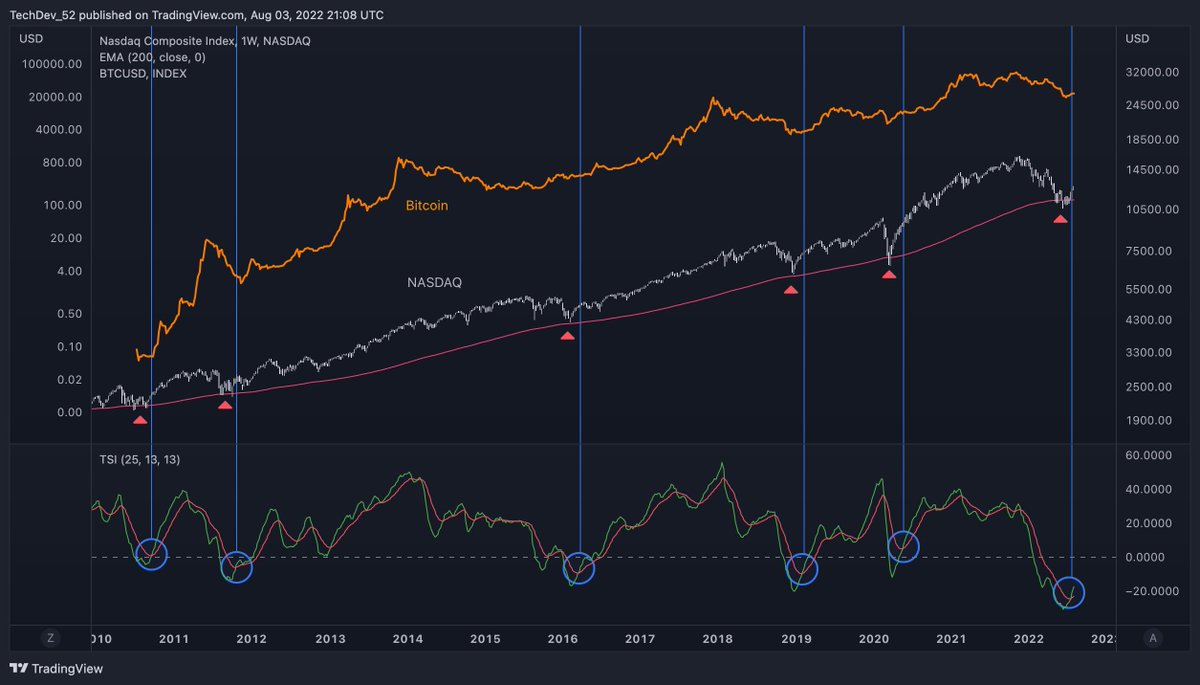The image size is (1200, 685).
Task: Click the blue circle on TSI in 2022
Action: coord(1069,592)
